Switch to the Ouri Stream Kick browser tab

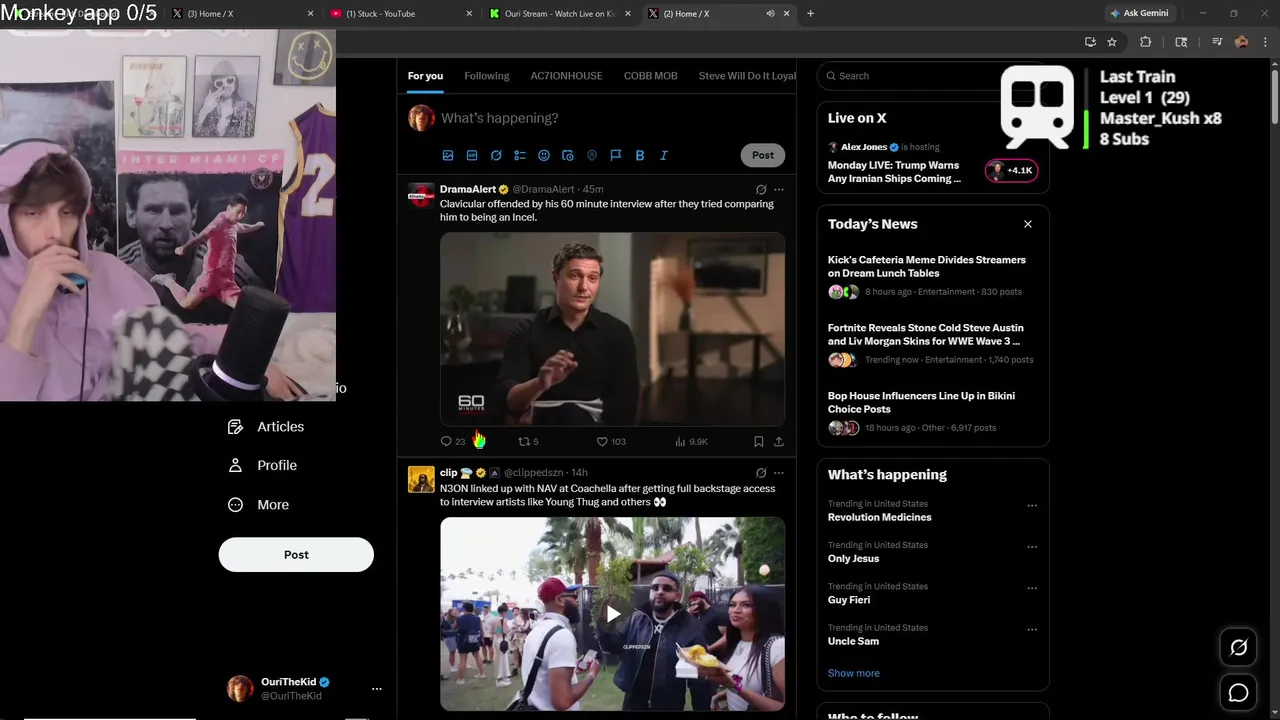pos(562,14)
